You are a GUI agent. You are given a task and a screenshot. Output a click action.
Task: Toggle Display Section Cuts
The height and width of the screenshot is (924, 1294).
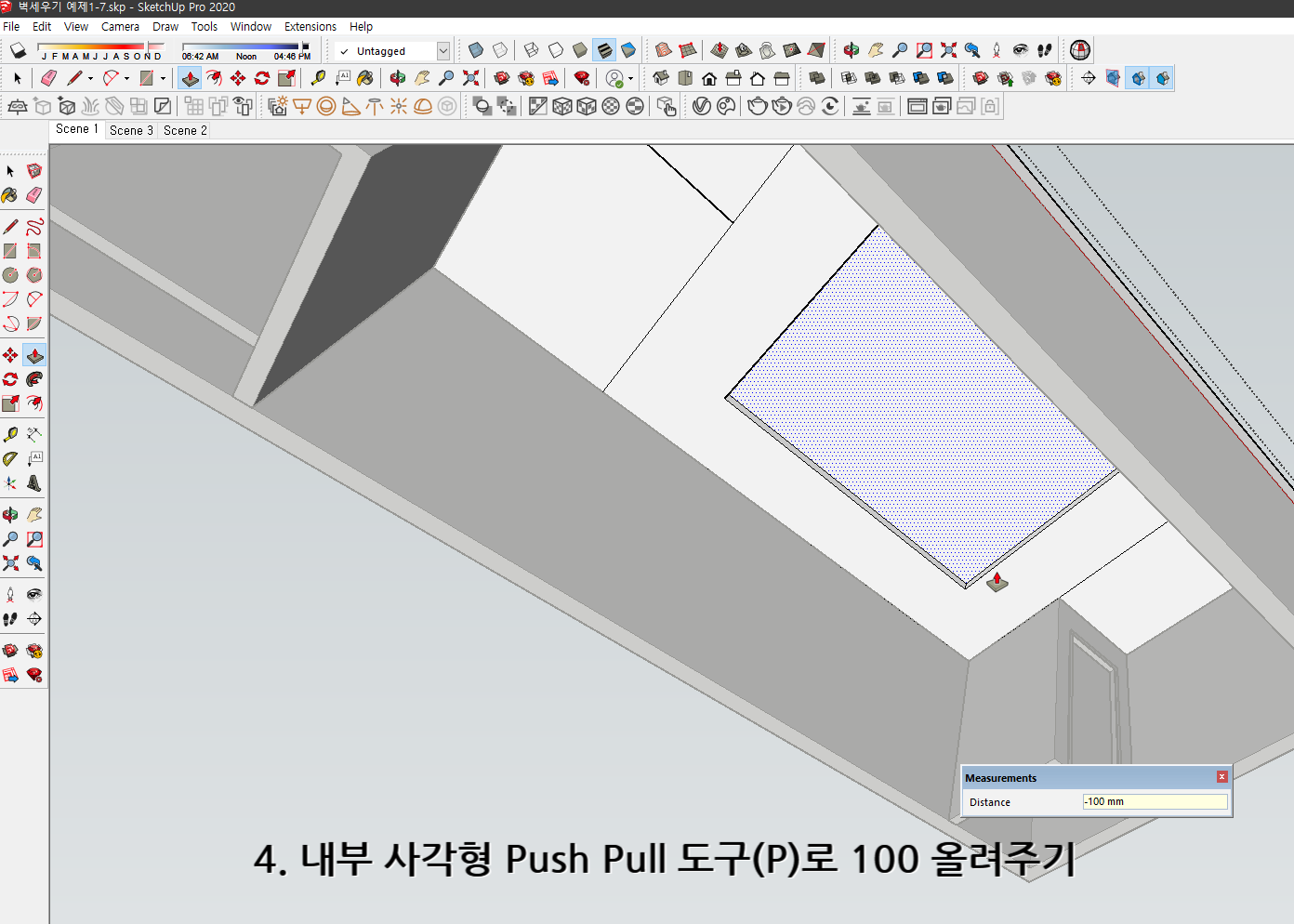[x=1138, y=78]
